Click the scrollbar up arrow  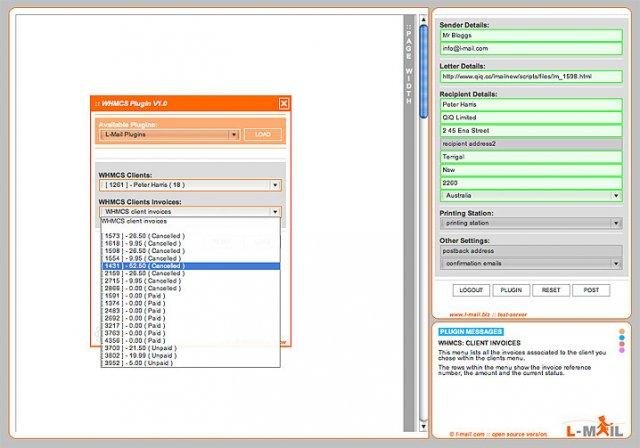[x=424, y=20]
